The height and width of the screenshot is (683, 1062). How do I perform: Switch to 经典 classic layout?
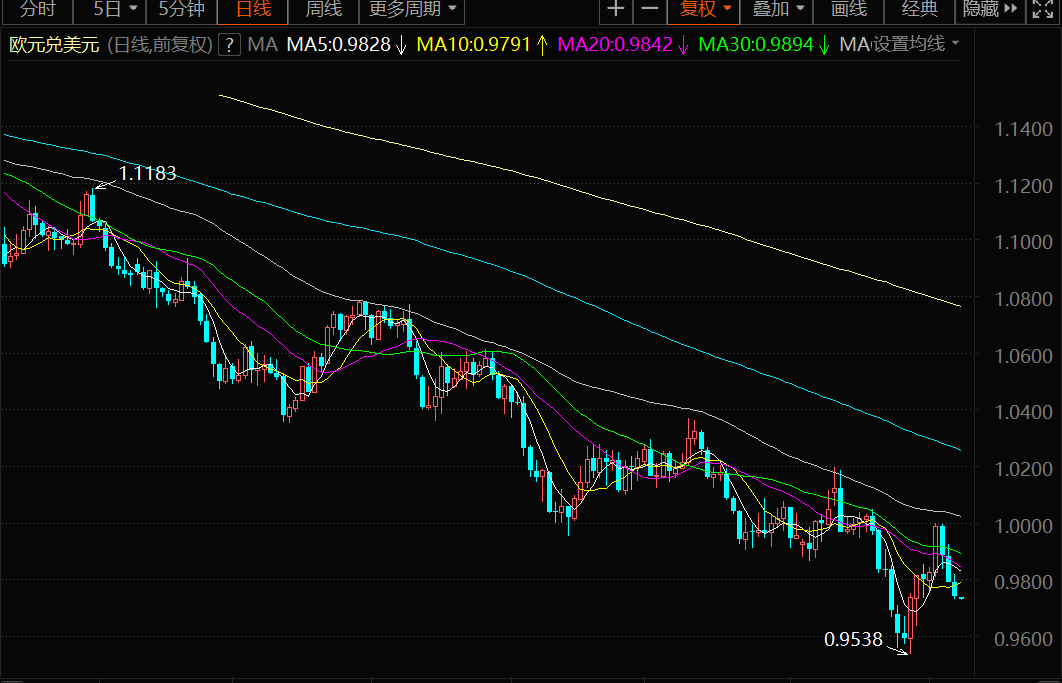pos(920,9)
